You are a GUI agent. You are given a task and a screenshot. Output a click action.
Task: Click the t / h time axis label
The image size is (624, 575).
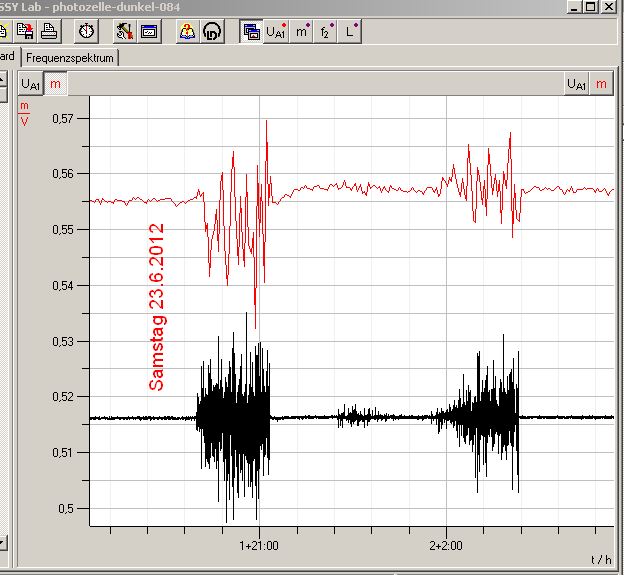coord(601,560)
